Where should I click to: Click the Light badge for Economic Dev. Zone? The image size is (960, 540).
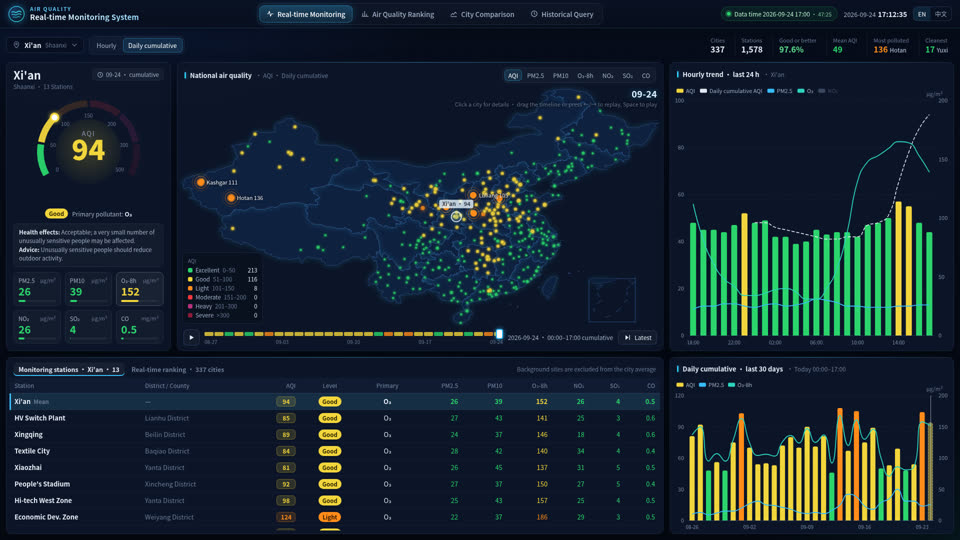(x=329, y=517)
